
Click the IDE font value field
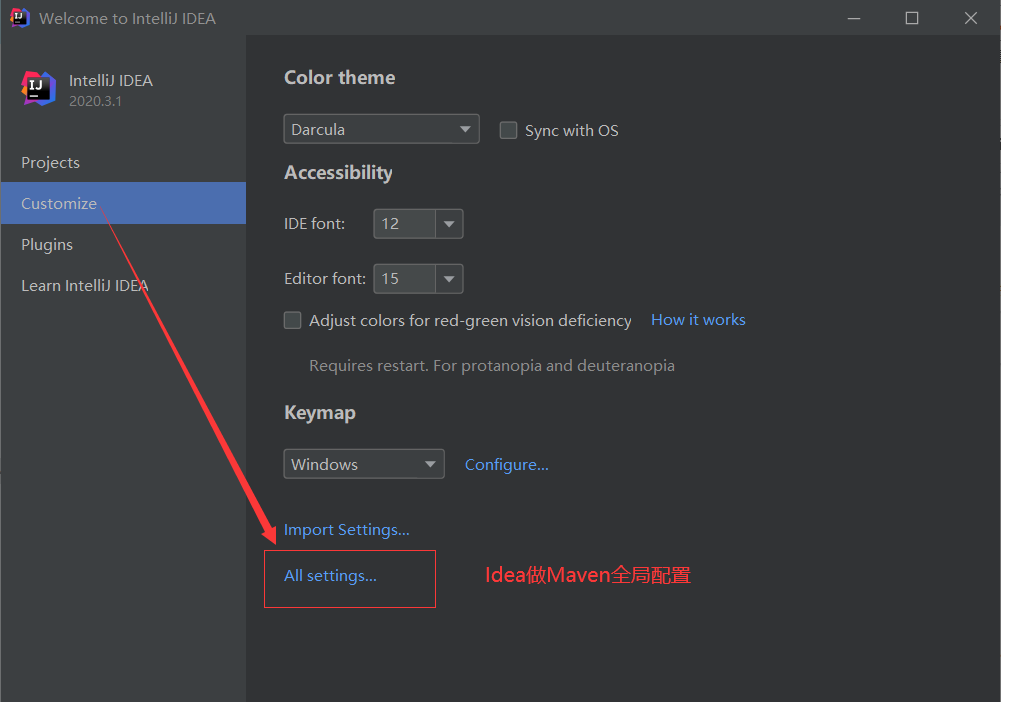click(x=403, y=224)
